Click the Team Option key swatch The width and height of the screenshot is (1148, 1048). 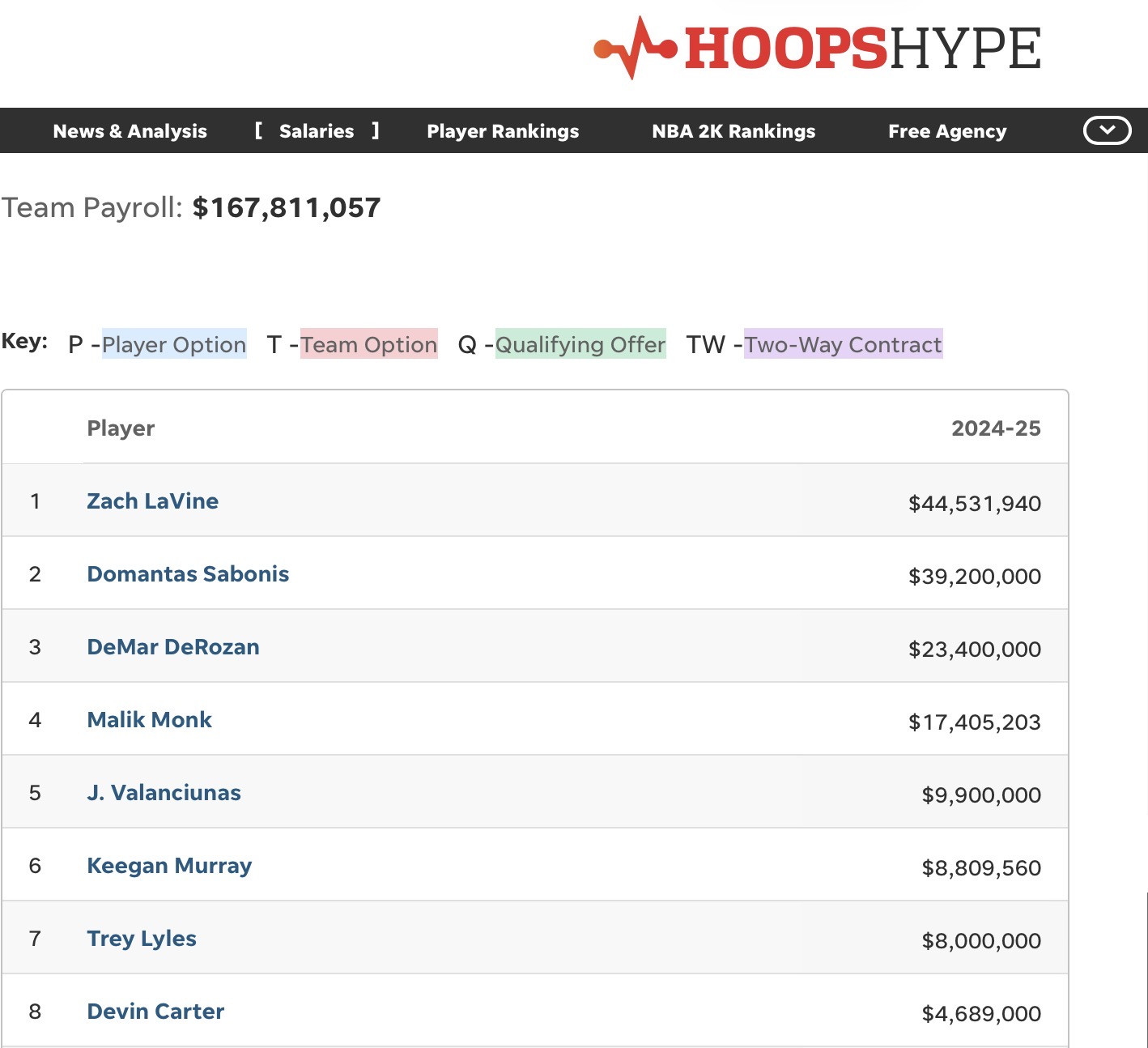pos(368,344)
